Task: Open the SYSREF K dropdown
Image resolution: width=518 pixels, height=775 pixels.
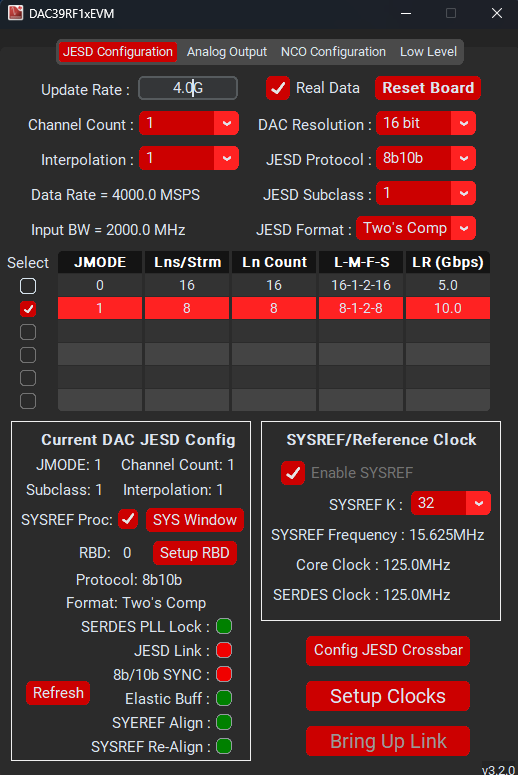Action: [x=451, y=503]
